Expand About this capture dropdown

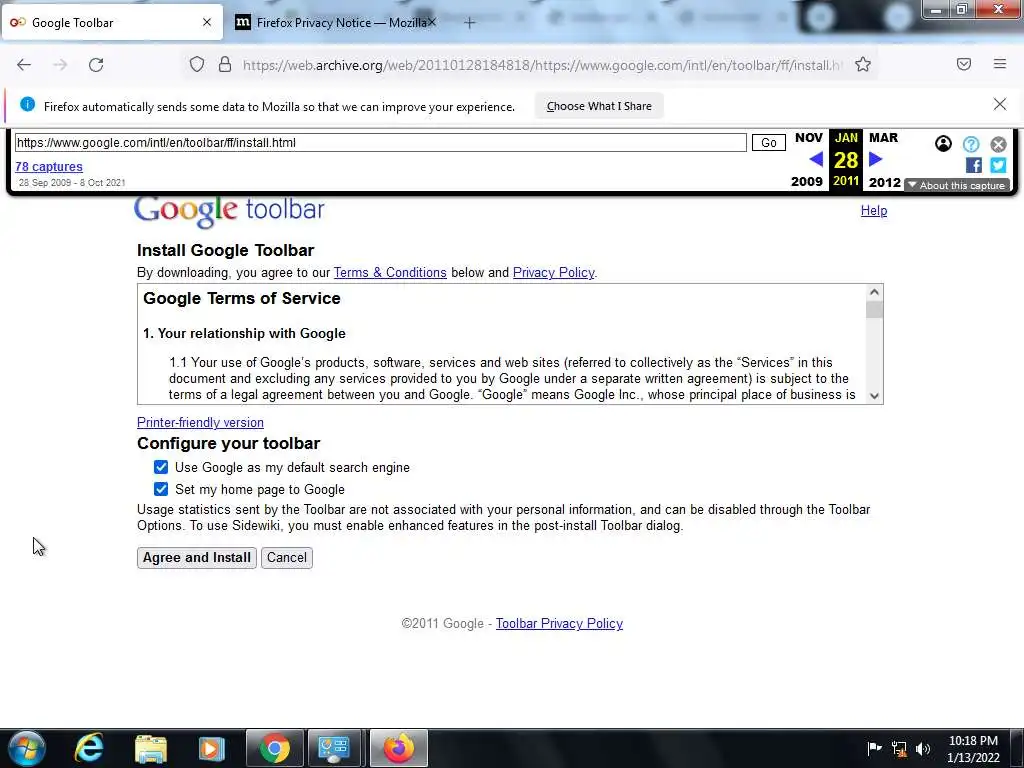point(957,185)
